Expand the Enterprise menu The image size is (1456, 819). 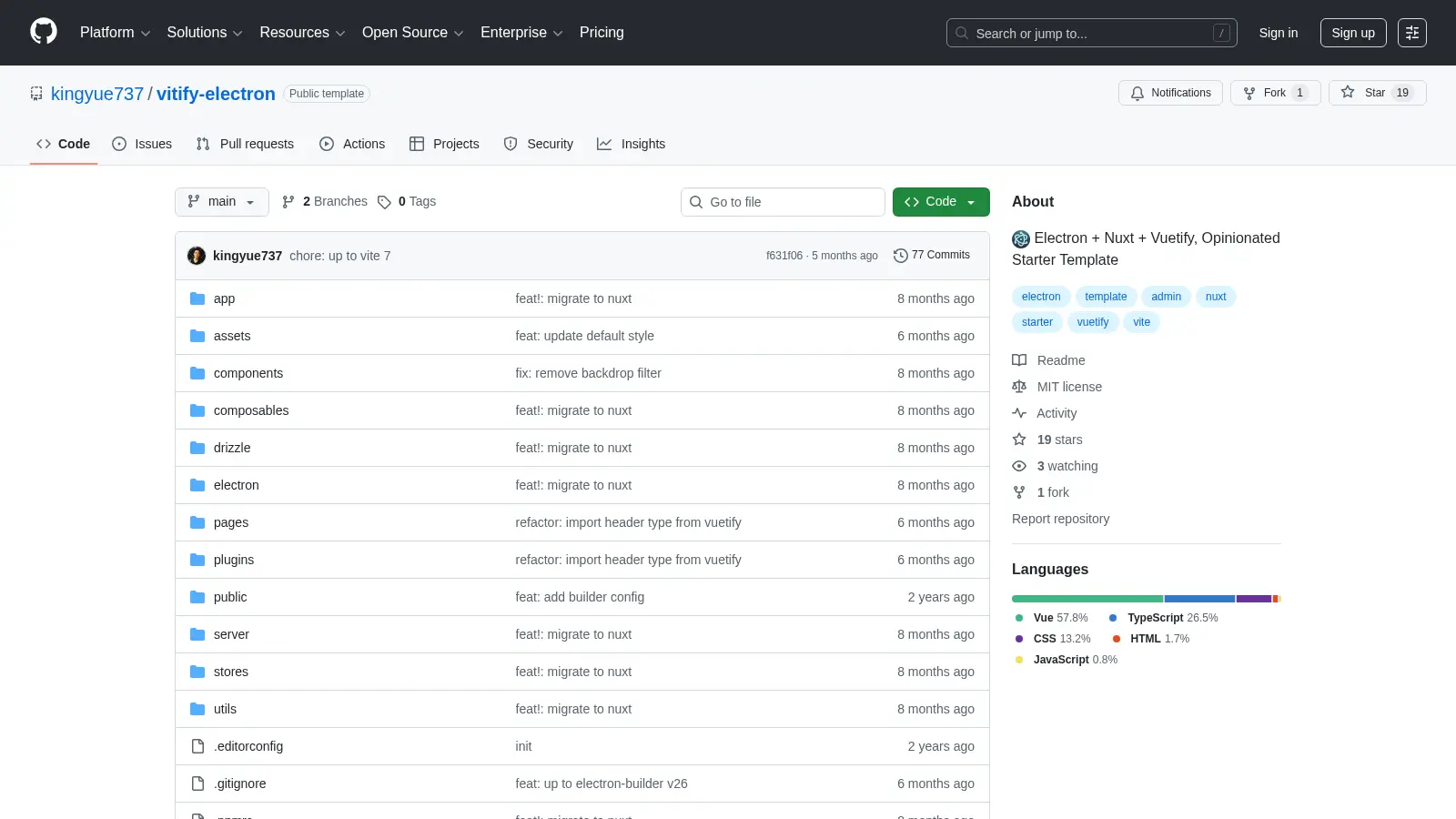(521, 33)
